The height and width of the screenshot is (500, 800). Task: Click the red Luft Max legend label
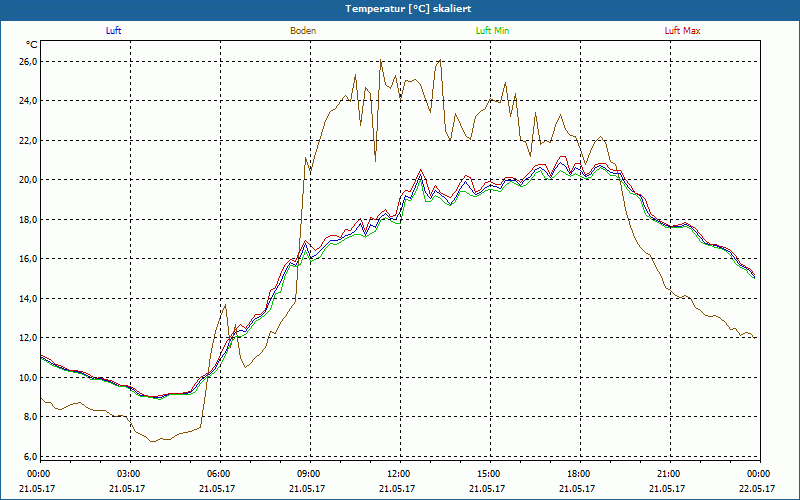682,31
